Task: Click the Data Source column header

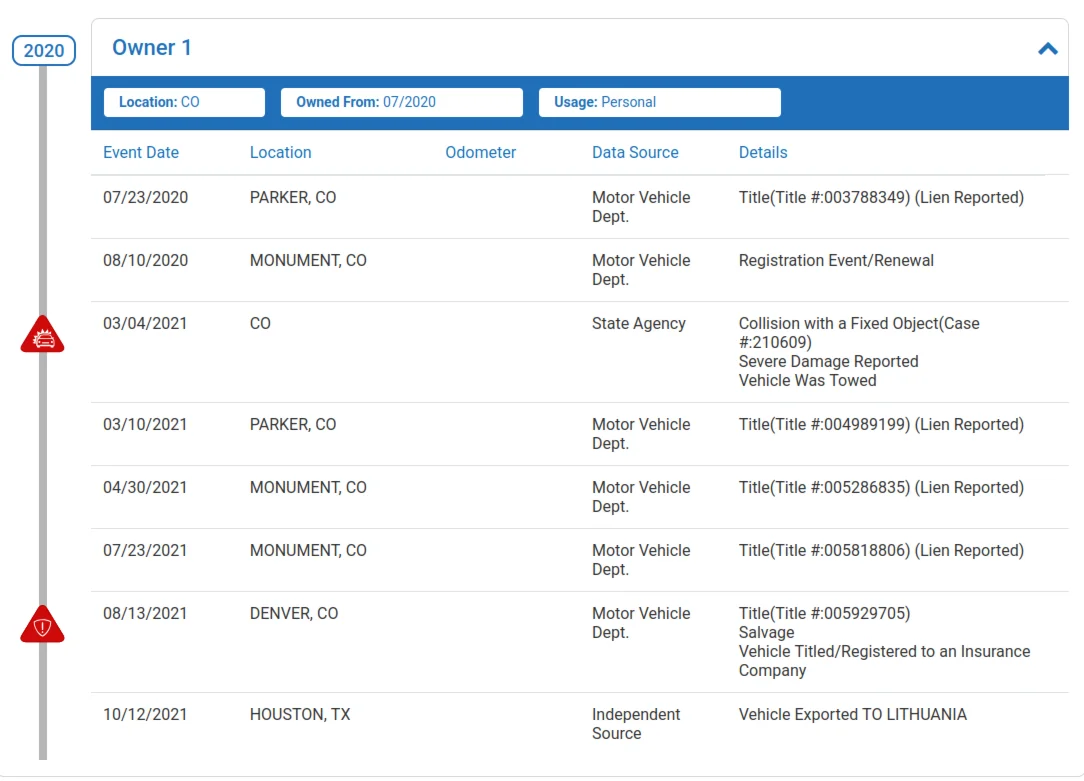Action: click(635, 153)
